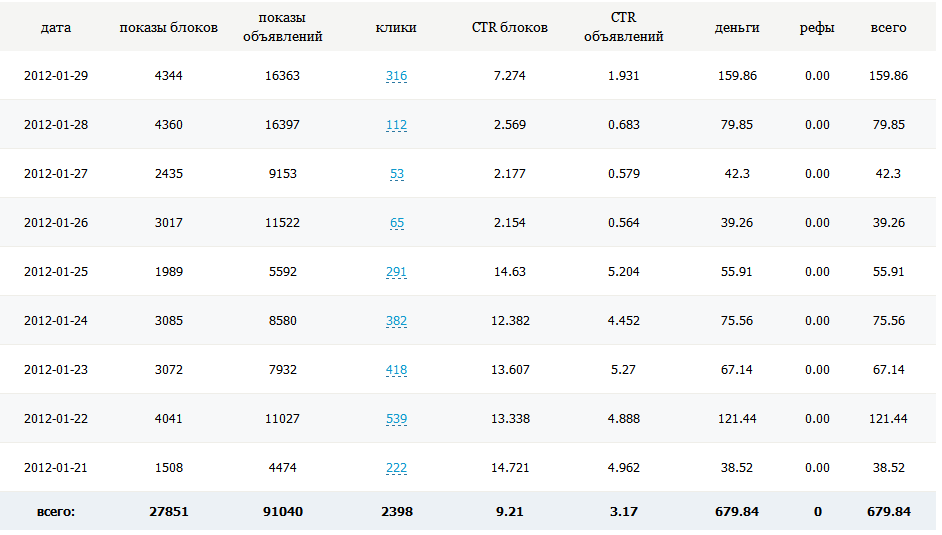Click the "CTR объявлений" column header

click(624, 28)
